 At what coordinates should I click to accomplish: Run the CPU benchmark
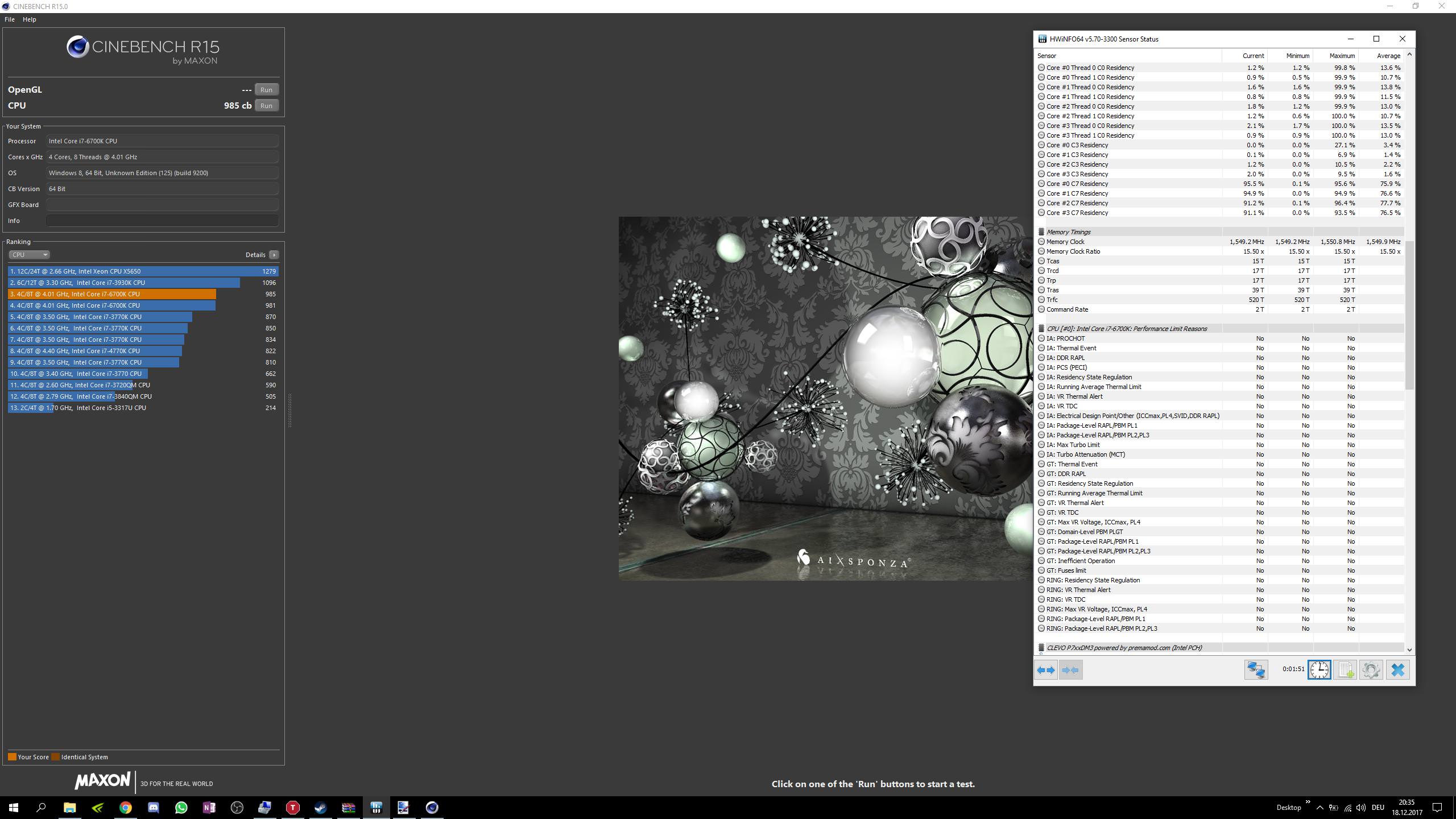click(x=266, y=106)
